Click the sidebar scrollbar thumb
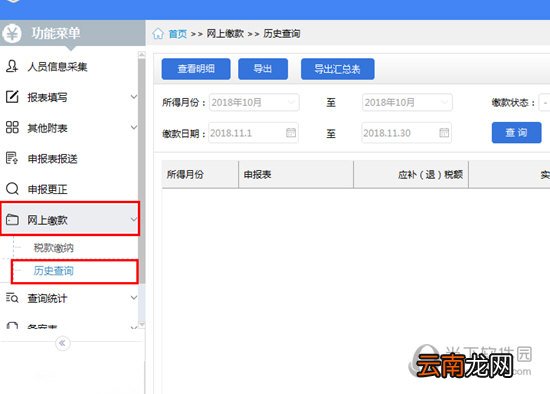The width and height of the screenshot is (550, 394). 142,171
